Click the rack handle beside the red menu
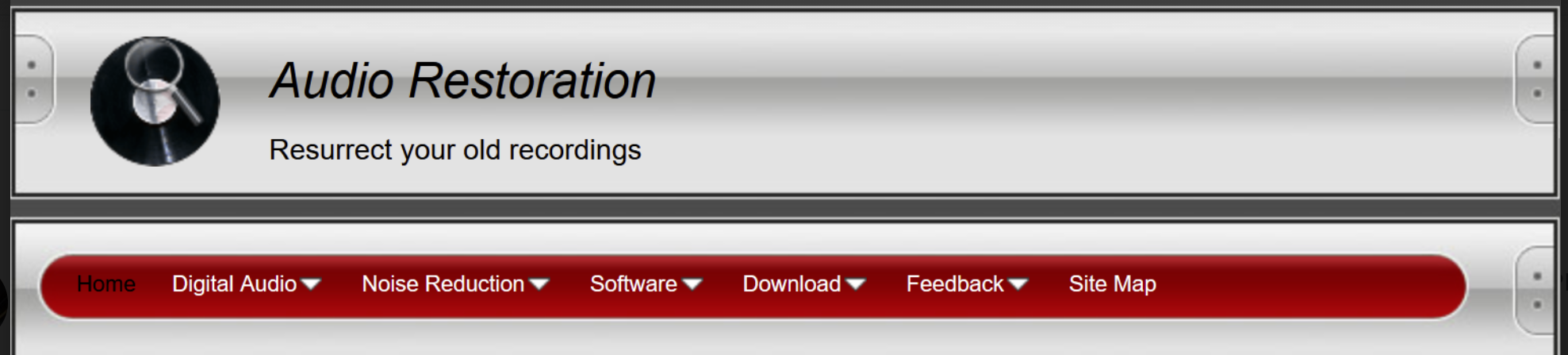Image resolution: width=1568 pixels, height=355 pixels. tap(1535, 291)
